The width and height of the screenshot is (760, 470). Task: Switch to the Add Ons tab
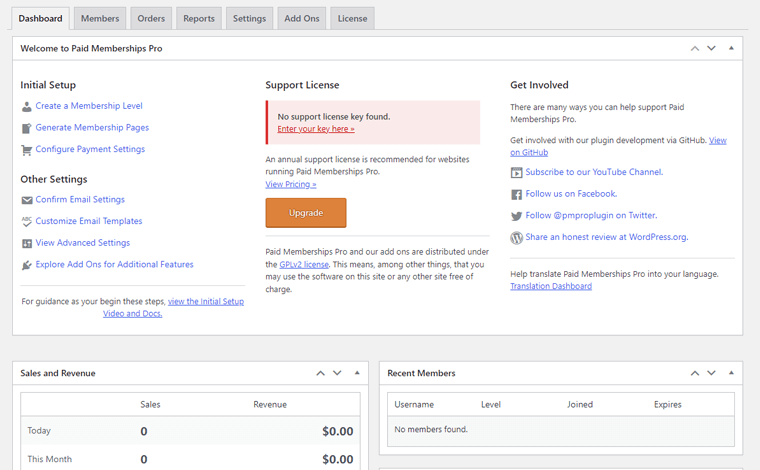pos(301,18)
